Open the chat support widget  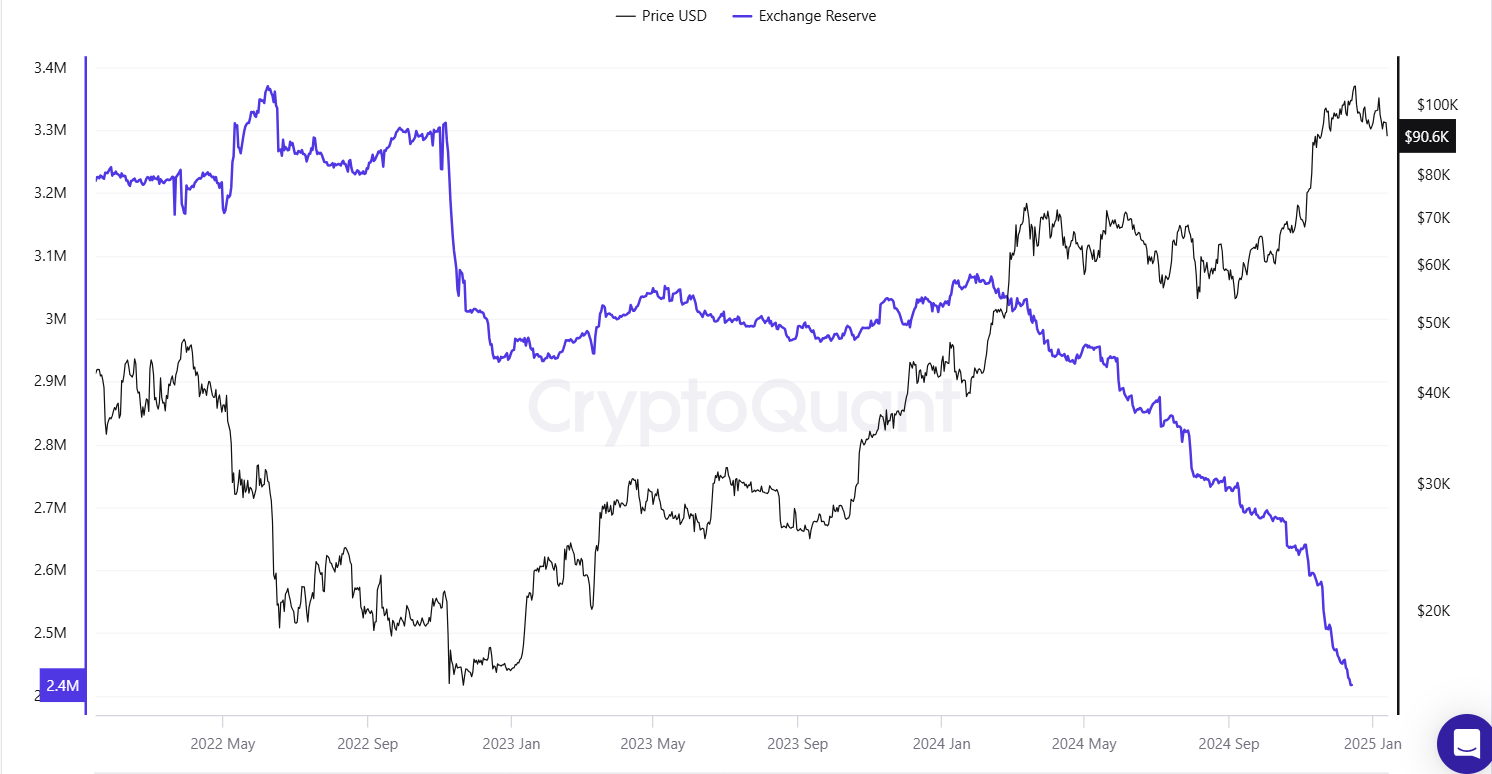pyautogui.click(x=1466, y=744)
